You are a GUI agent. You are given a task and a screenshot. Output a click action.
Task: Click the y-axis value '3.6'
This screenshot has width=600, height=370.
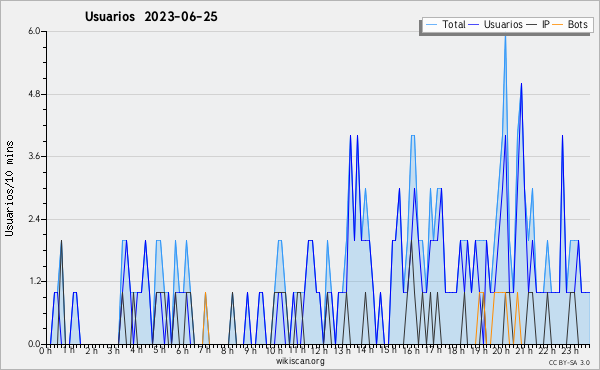pyautogui.click(x=34, y=156)
